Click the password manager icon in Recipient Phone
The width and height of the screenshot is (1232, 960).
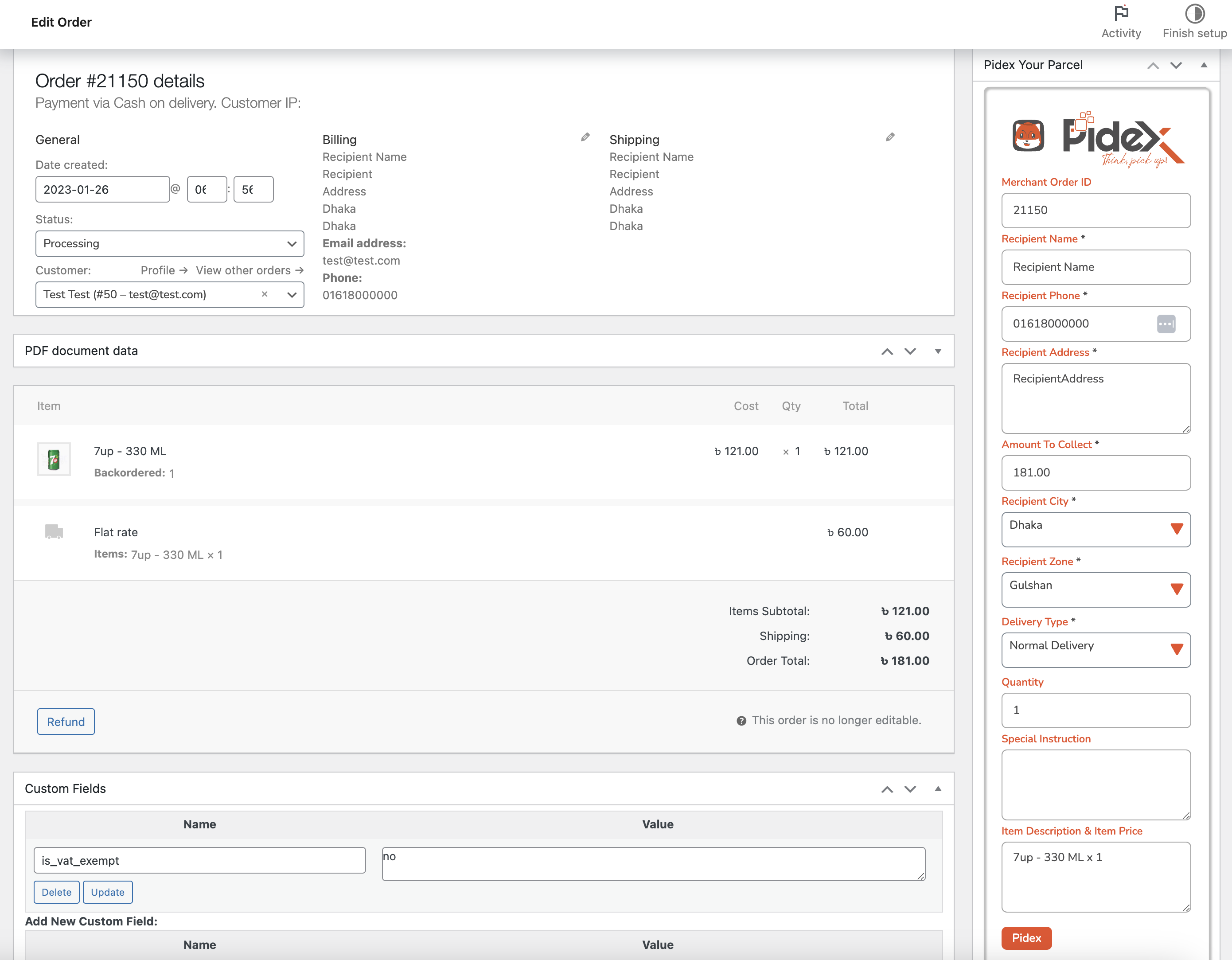click(1166, 324)
